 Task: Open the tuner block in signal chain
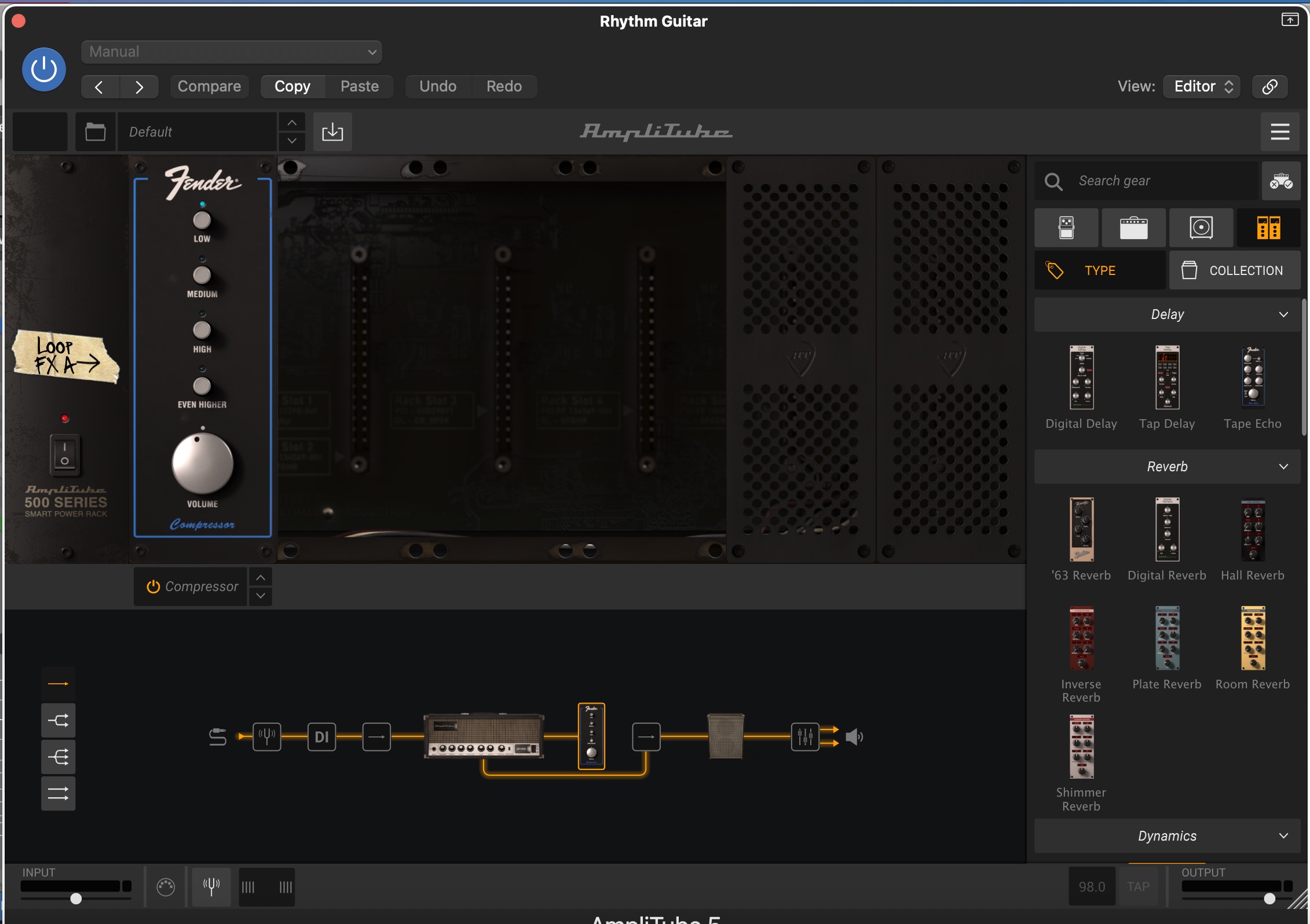point(267,738)
